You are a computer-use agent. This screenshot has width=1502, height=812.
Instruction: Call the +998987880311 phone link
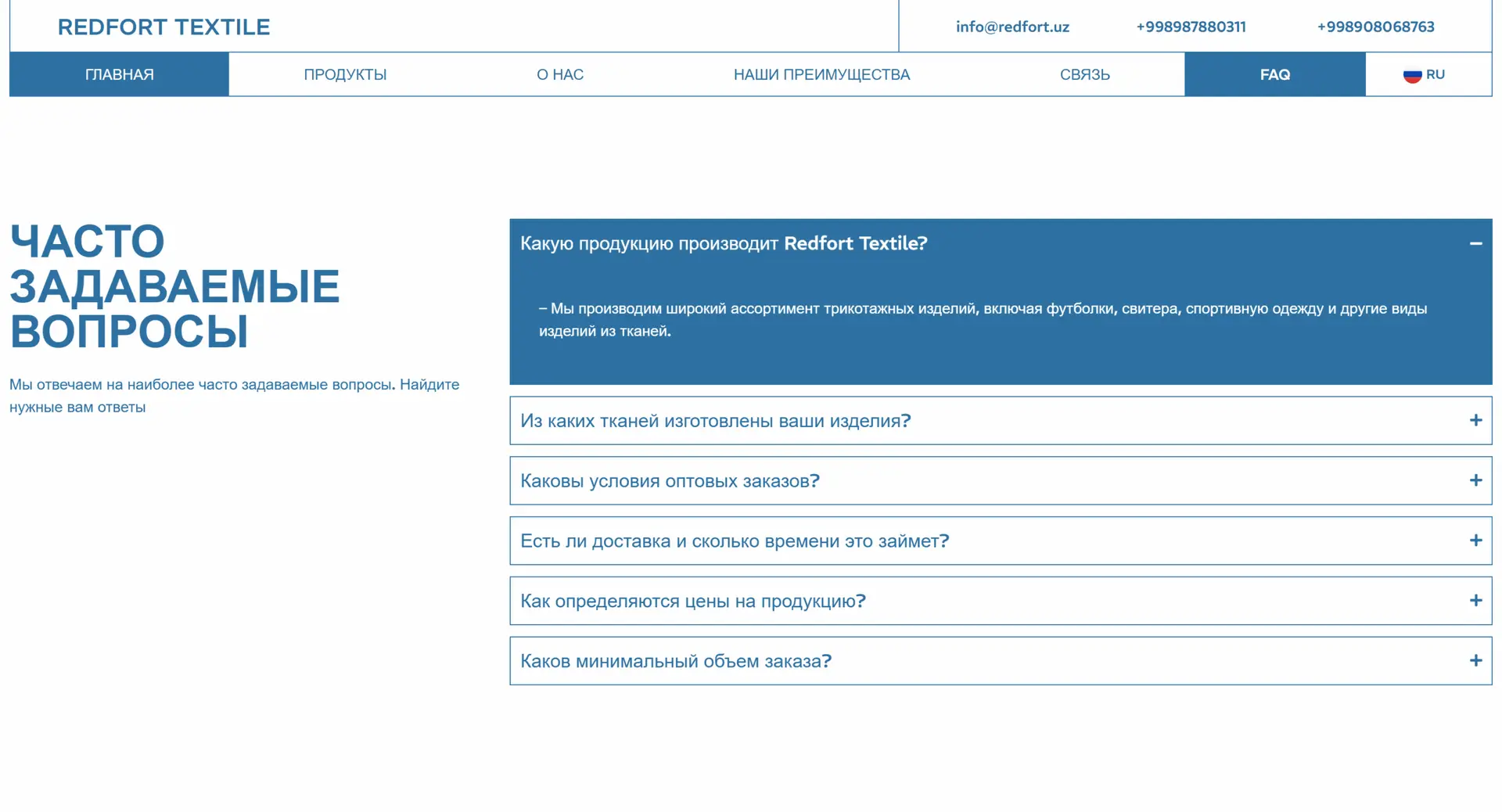click(x=1191, y=27)
